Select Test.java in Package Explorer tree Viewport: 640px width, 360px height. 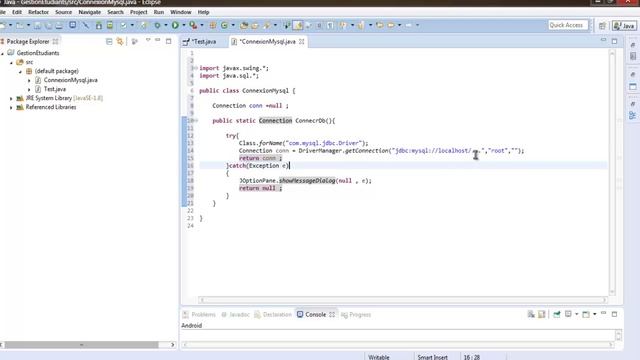click(55, 89)
